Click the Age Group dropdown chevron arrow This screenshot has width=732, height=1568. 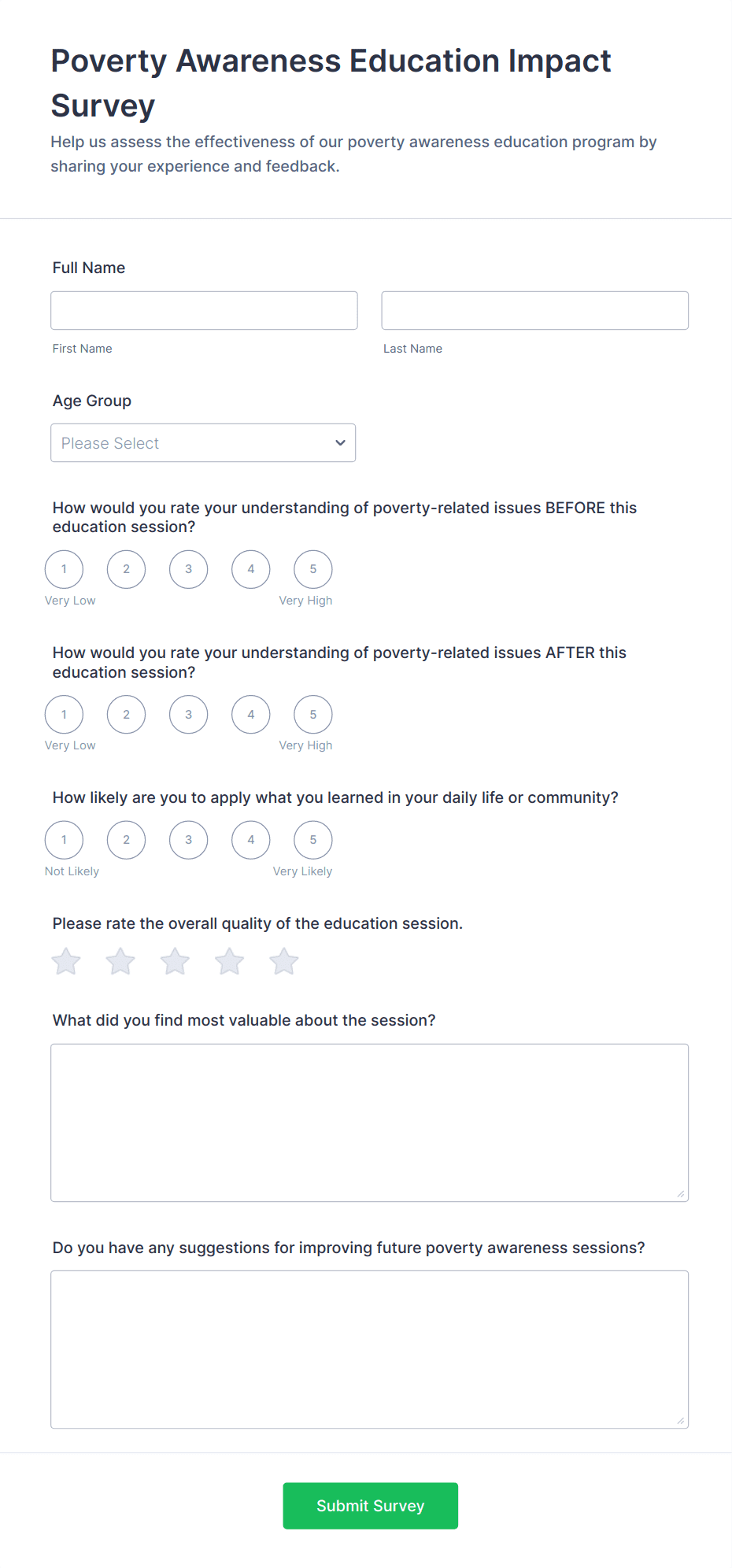(340, 443)
